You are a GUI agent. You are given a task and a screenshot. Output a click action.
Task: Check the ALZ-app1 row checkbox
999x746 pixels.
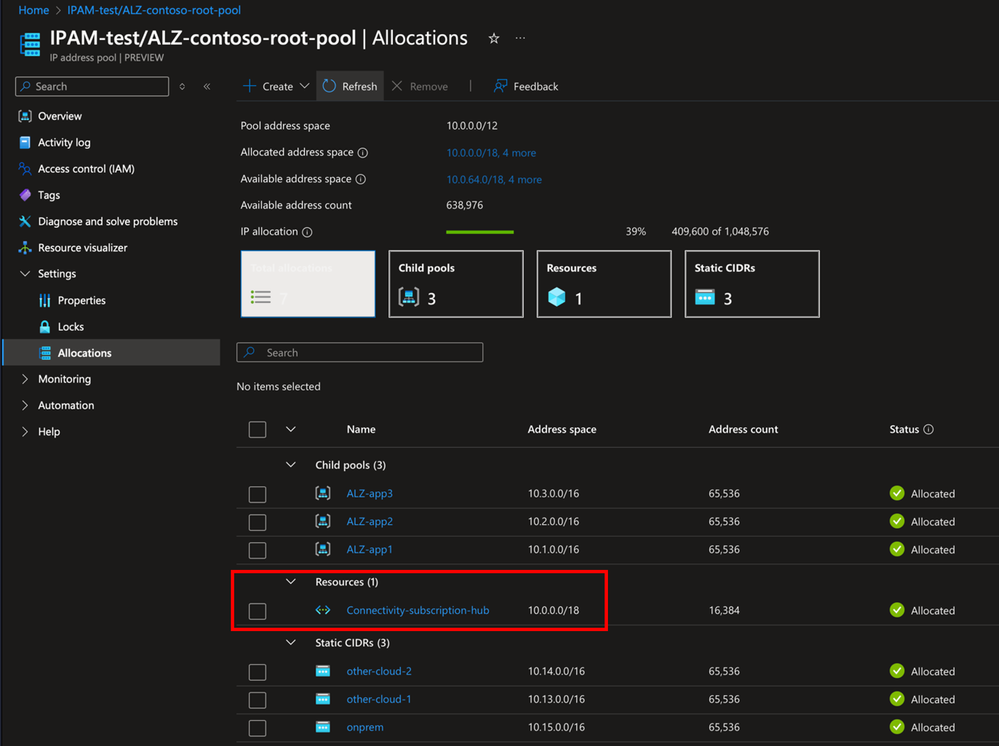click(x=257, y=550)
